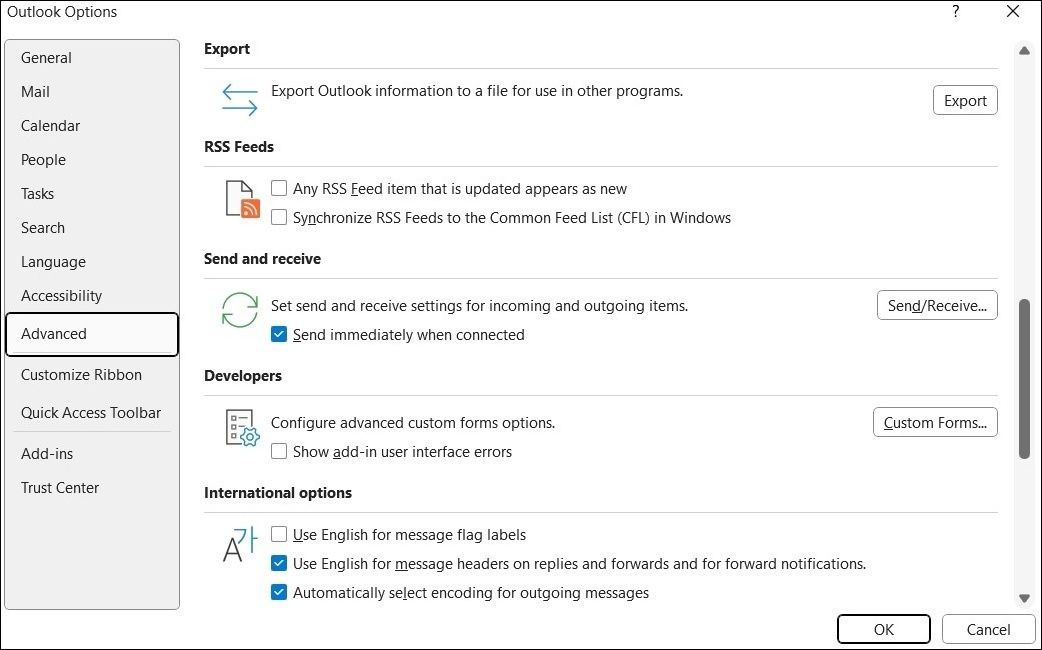Select the Advanced category
The image size is (1042, 650).
[x=92, y=334]
